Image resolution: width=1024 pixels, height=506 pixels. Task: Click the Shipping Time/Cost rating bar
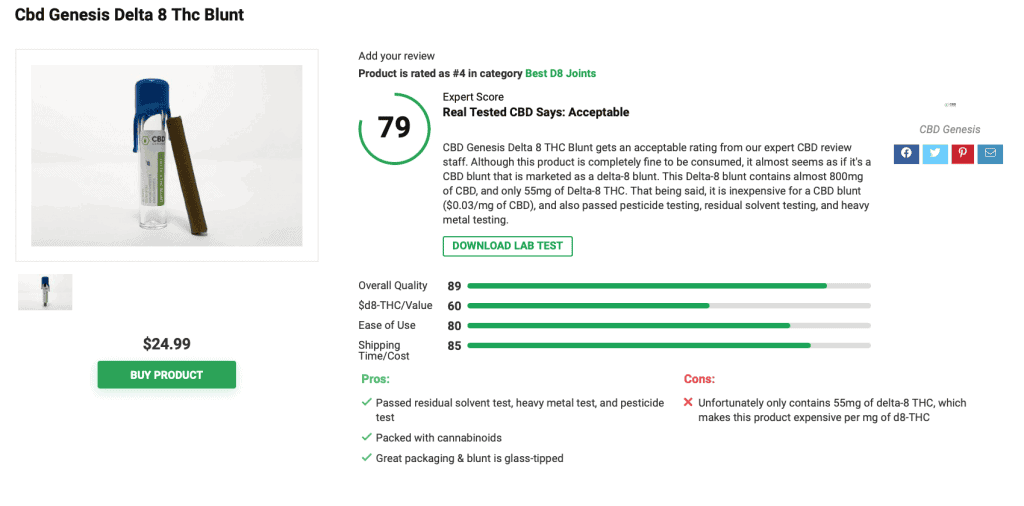point(669,345)
